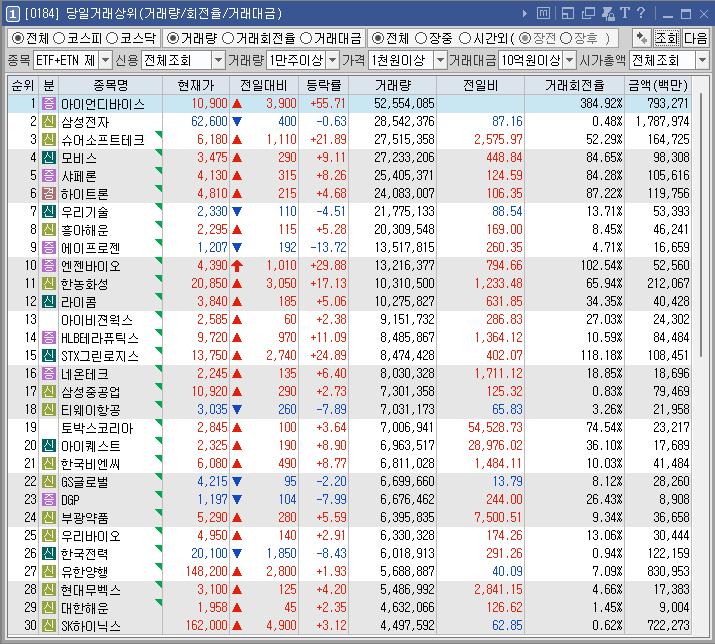Click the play arrow icon in title bar
This screenshot has width=715, height=644.
525,14
